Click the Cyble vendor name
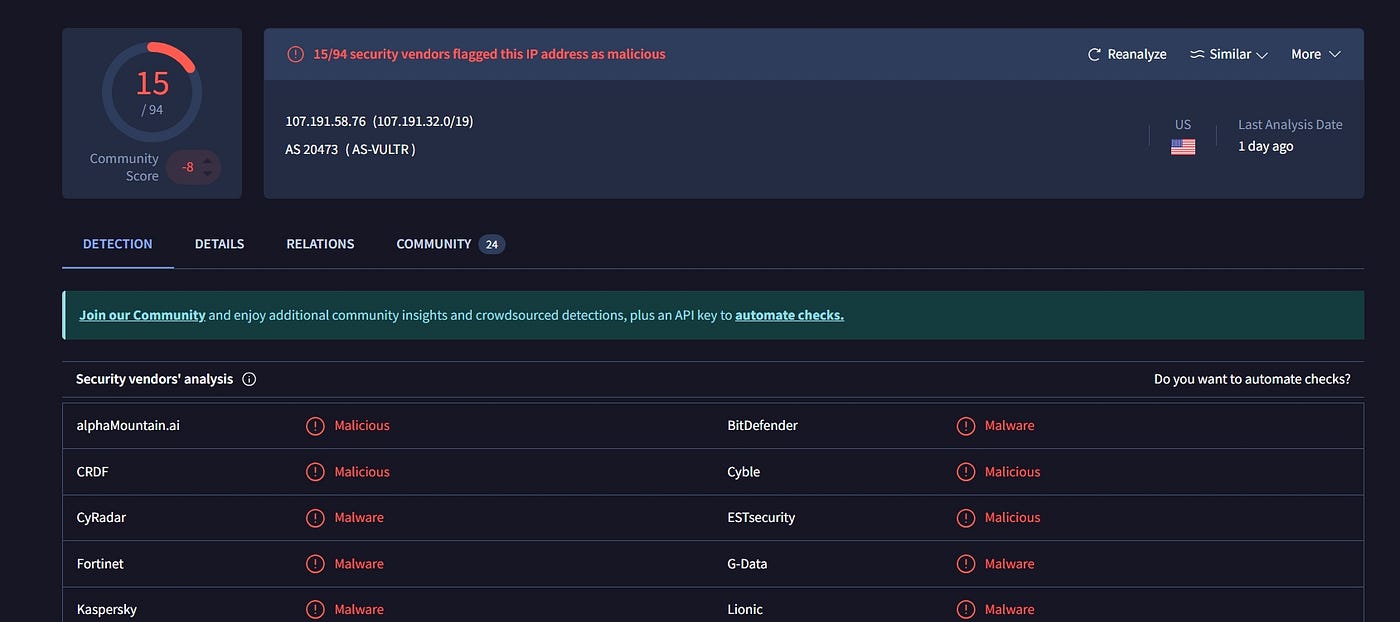The image size is (1400, 622). 744,472
